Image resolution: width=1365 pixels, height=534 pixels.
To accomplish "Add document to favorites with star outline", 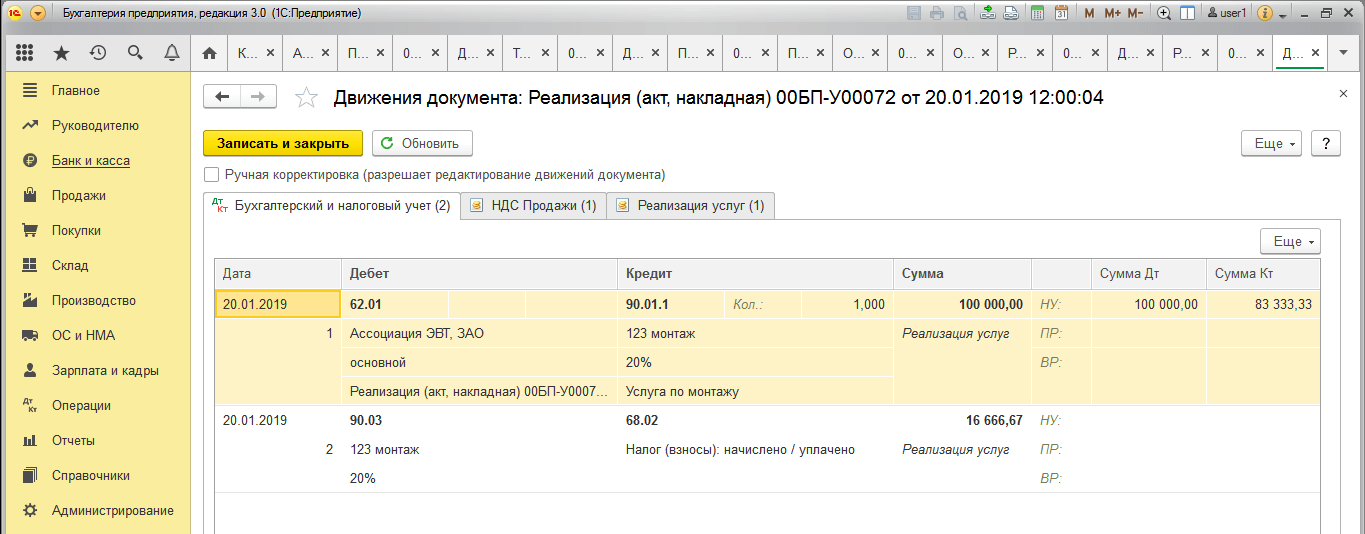I will click(x=306, y=97).
